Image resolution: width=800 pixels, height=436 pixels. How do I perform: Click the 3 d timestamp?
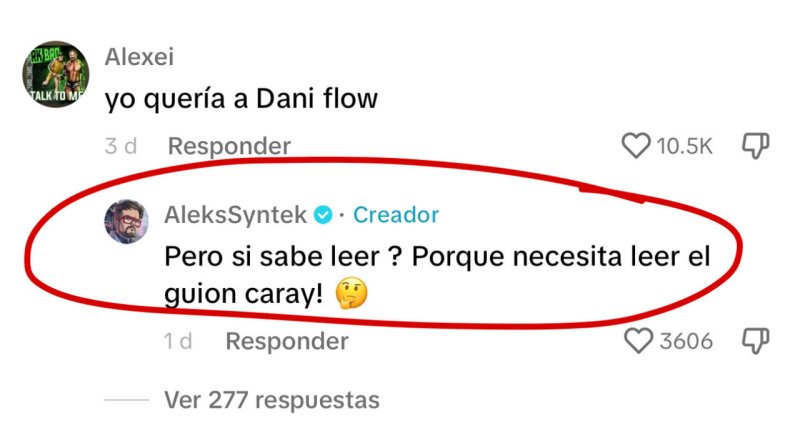121,146
